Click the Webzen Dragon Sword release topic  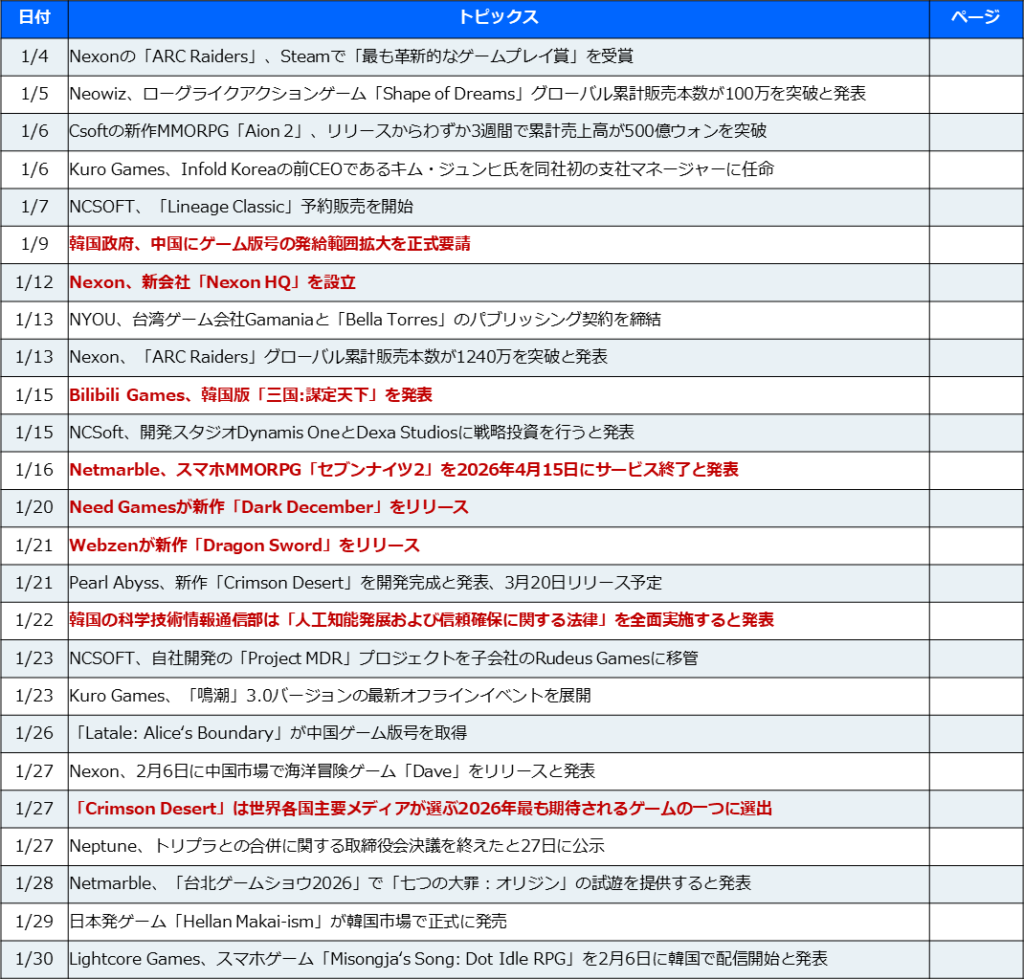tap(244, 545)
